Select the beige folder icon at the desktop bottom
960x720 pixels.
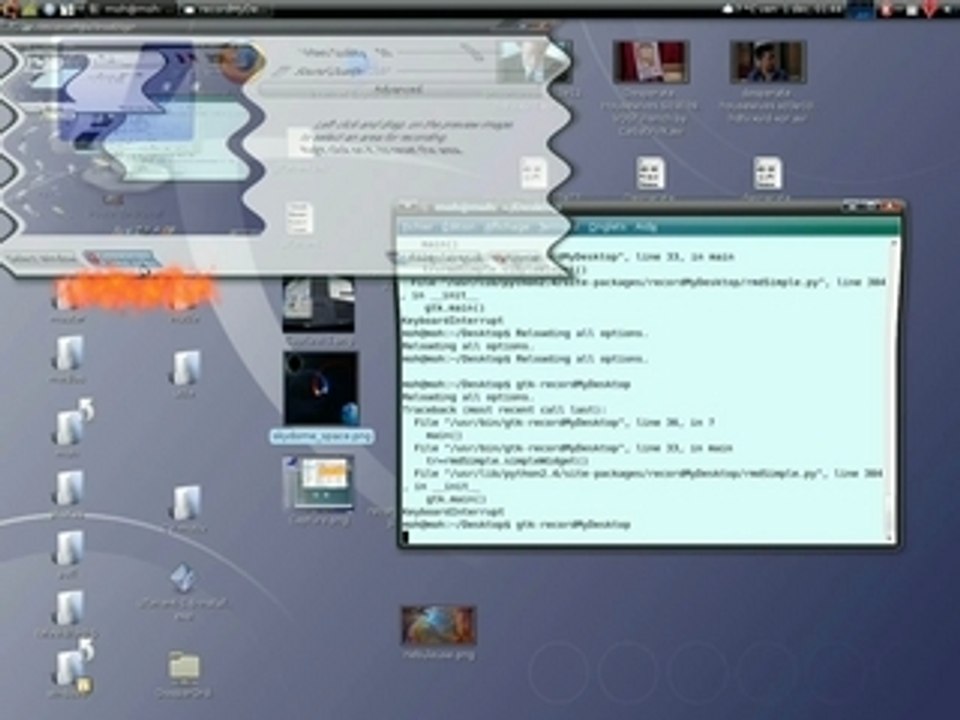tap(184, 667)
